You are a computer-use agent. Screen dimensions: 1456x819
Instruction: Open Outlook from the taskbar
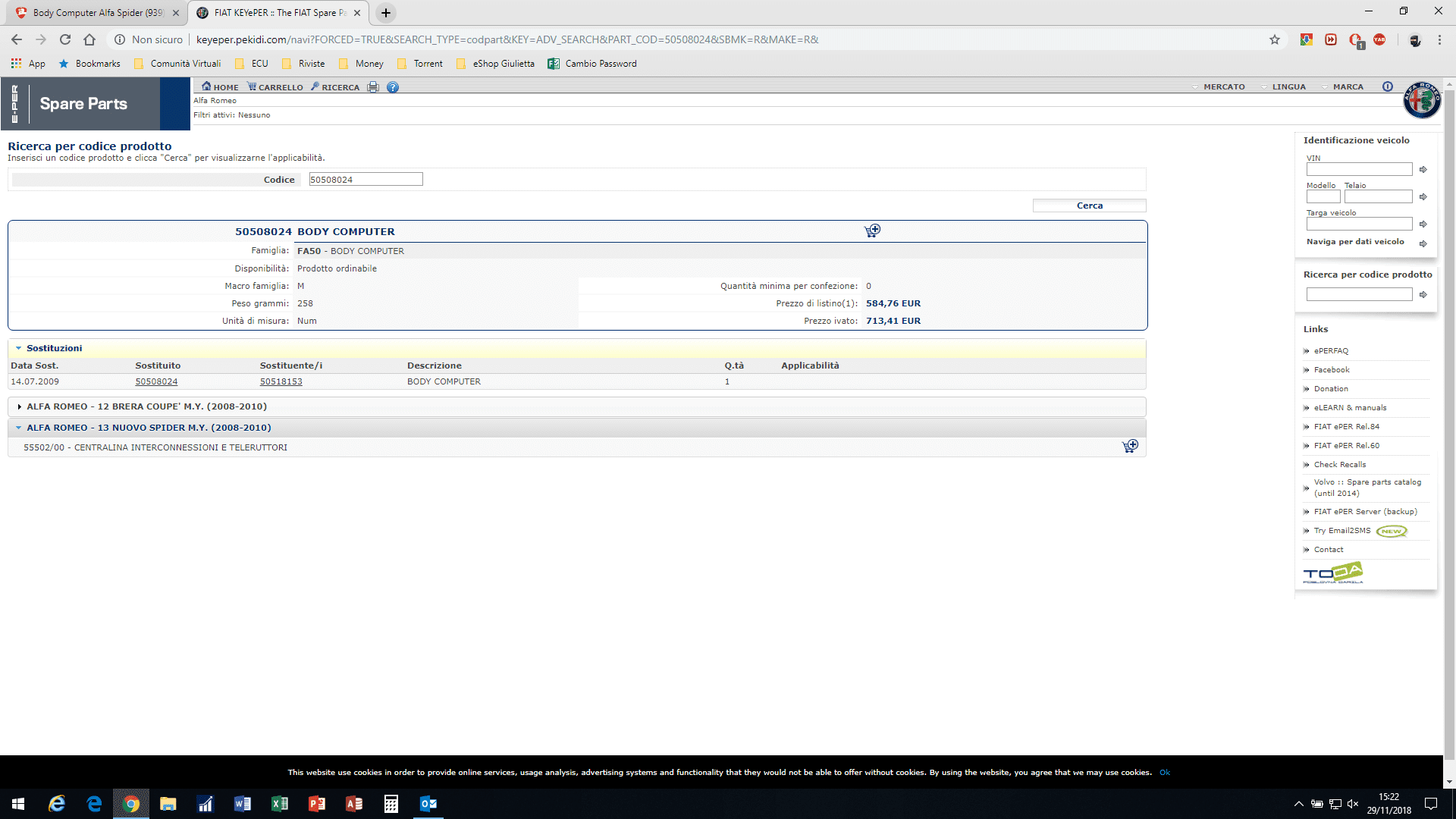[x=428, y=804]
